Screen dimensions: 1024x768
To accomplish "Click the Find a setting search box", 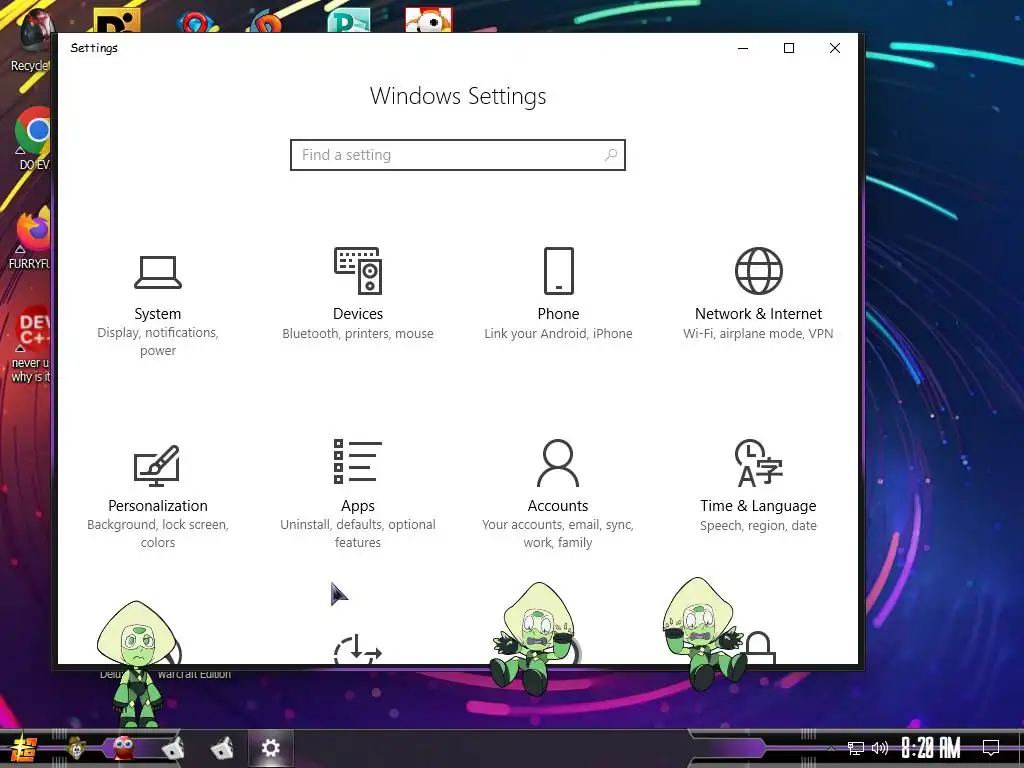I will (x=458, y=155).
